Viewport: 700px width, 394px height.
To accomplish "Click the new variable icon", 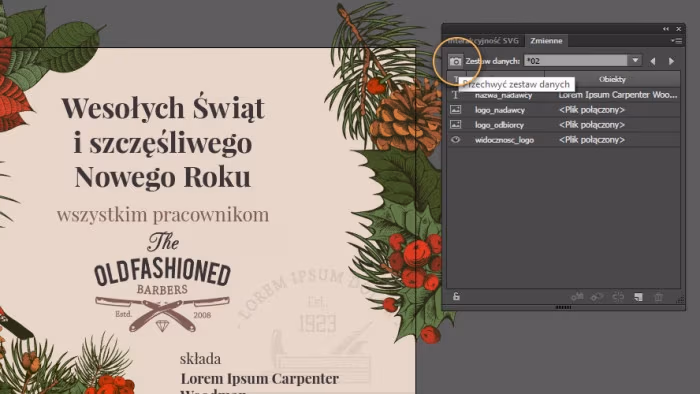I will (638, 297).
